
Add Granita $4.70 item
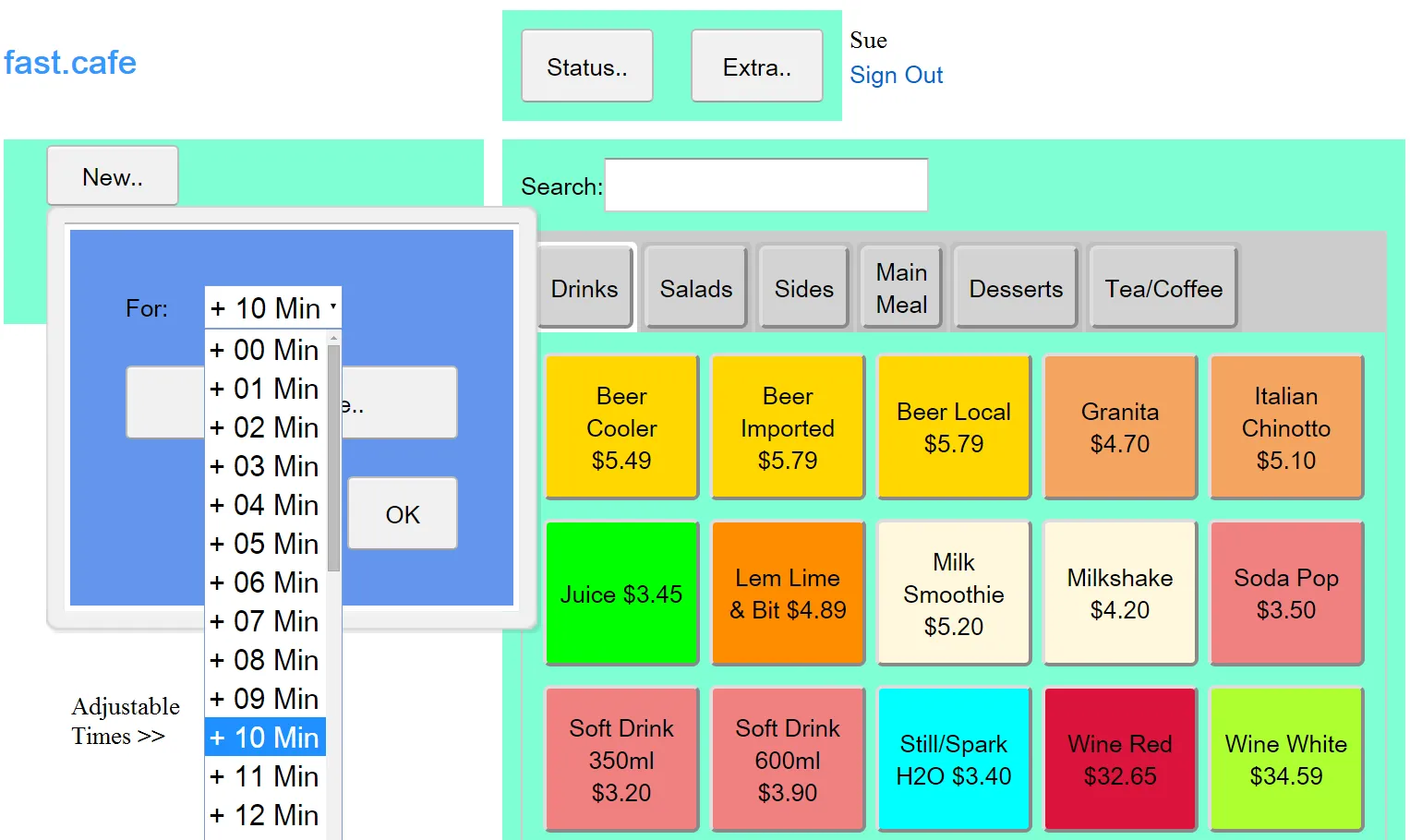pyautogui.click(x=1120, y=427)
